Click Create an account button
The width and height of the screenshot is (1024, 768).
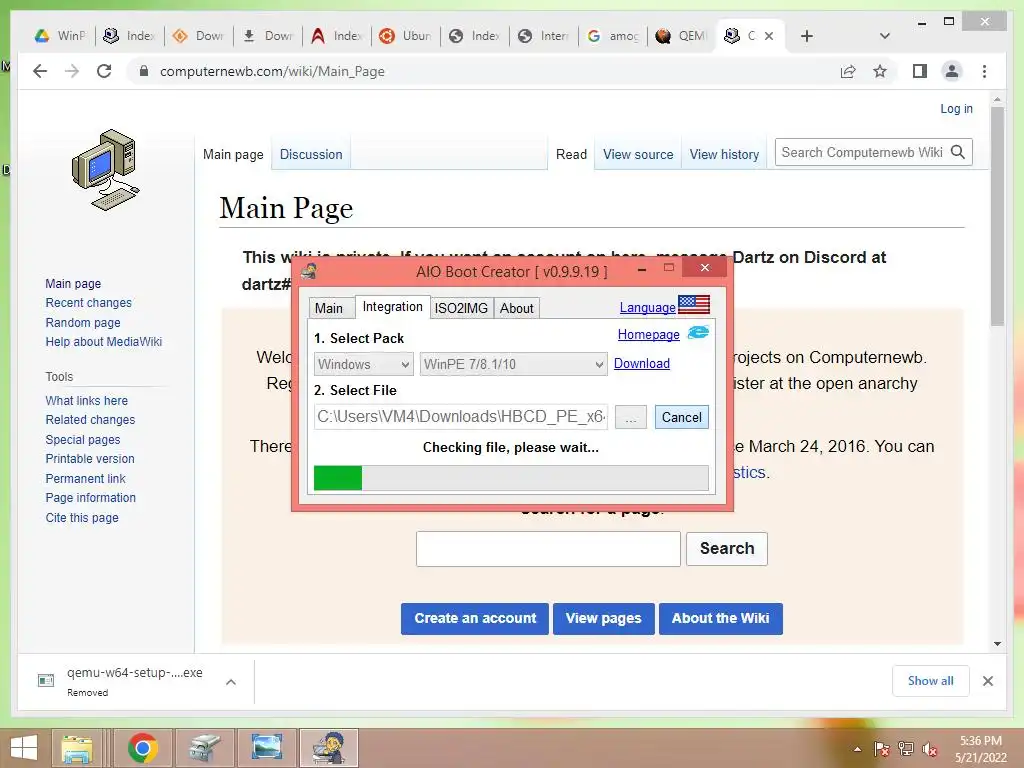click(475, 618)
